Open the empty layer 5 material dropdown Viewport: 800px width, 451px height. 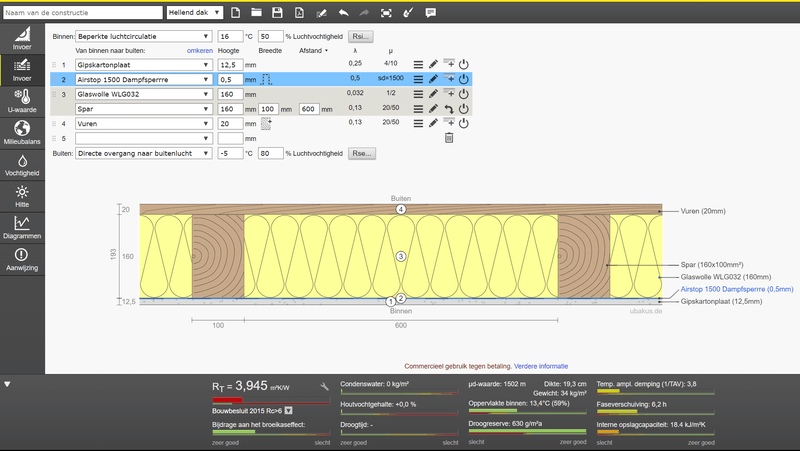tap(143, 138)
